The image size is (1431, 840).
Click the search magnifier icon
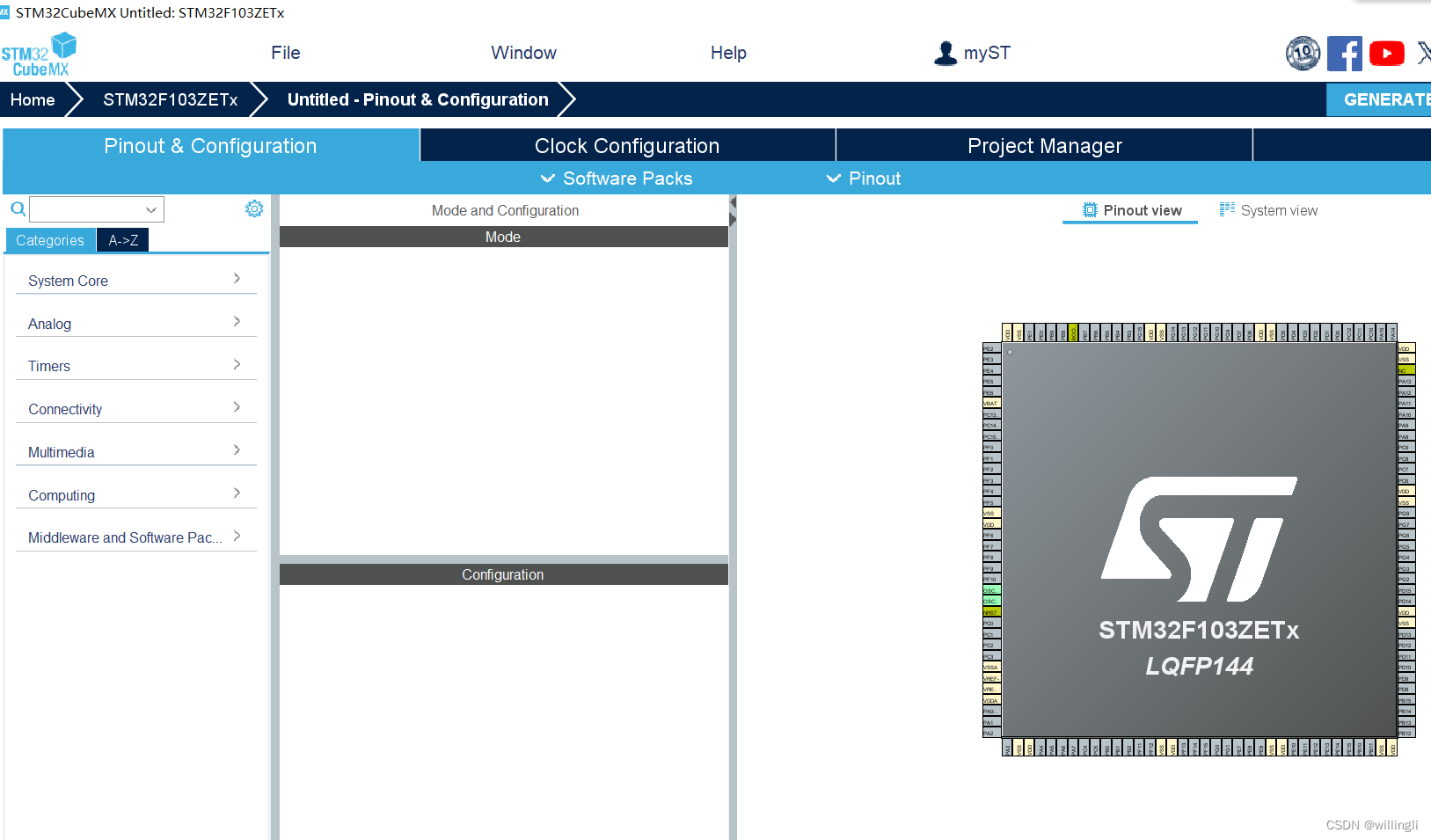(x=18, y=208)
